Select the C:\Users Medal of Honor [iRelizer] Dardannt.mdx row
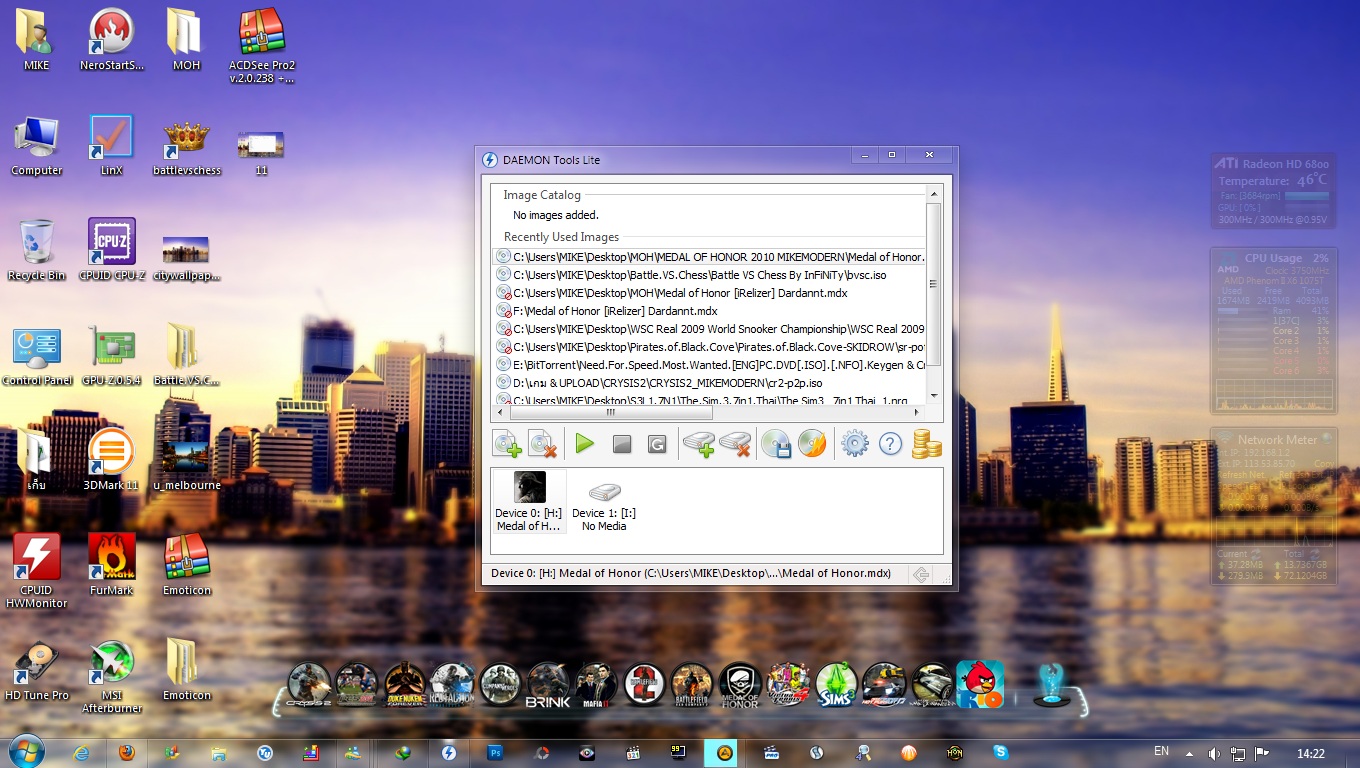Viewport: 1360px width, 768px height. pyautogui.click(x=710, y=293)
